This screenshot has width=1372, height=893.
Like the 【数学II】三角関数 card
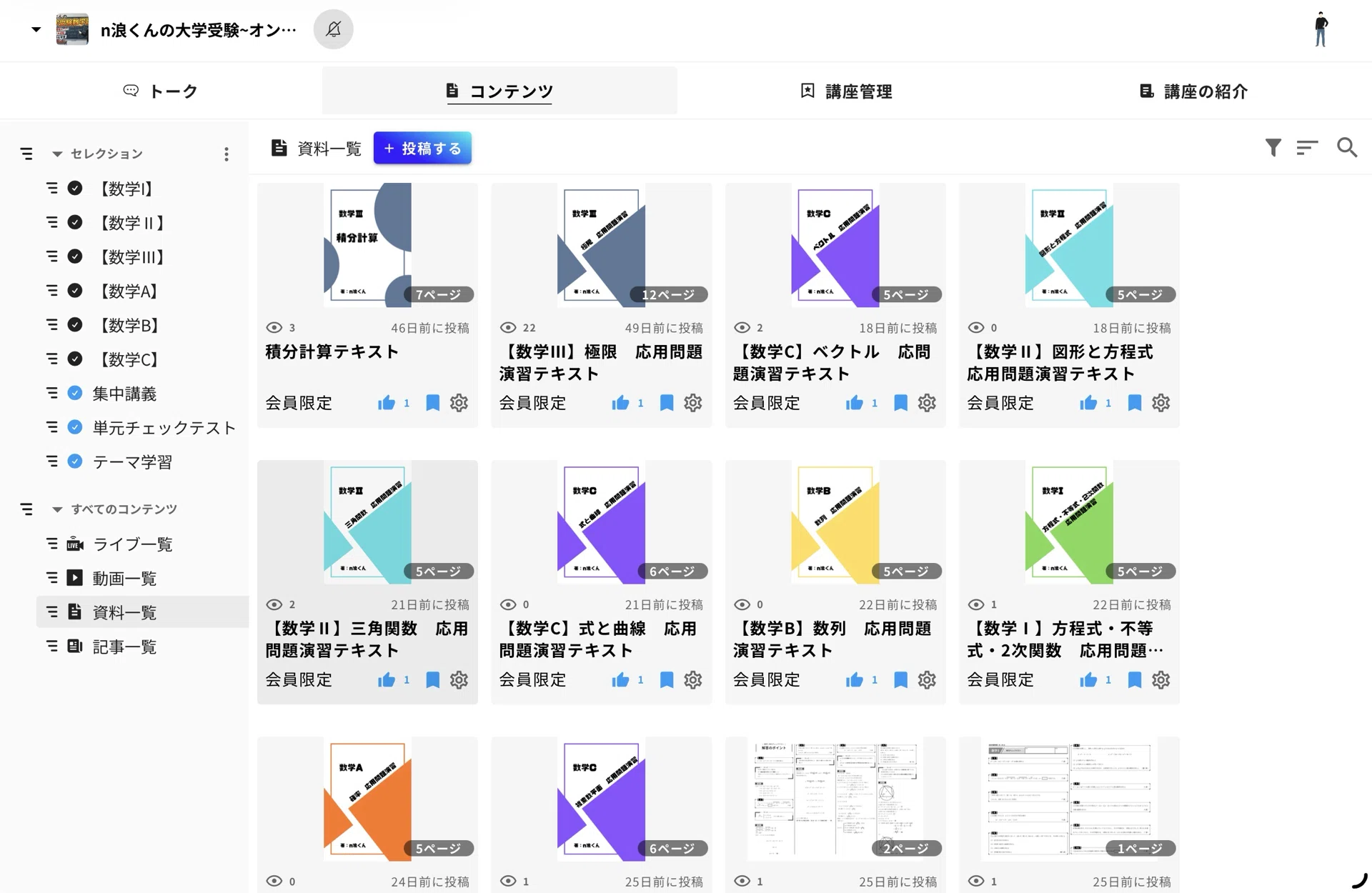click(387, 679)
